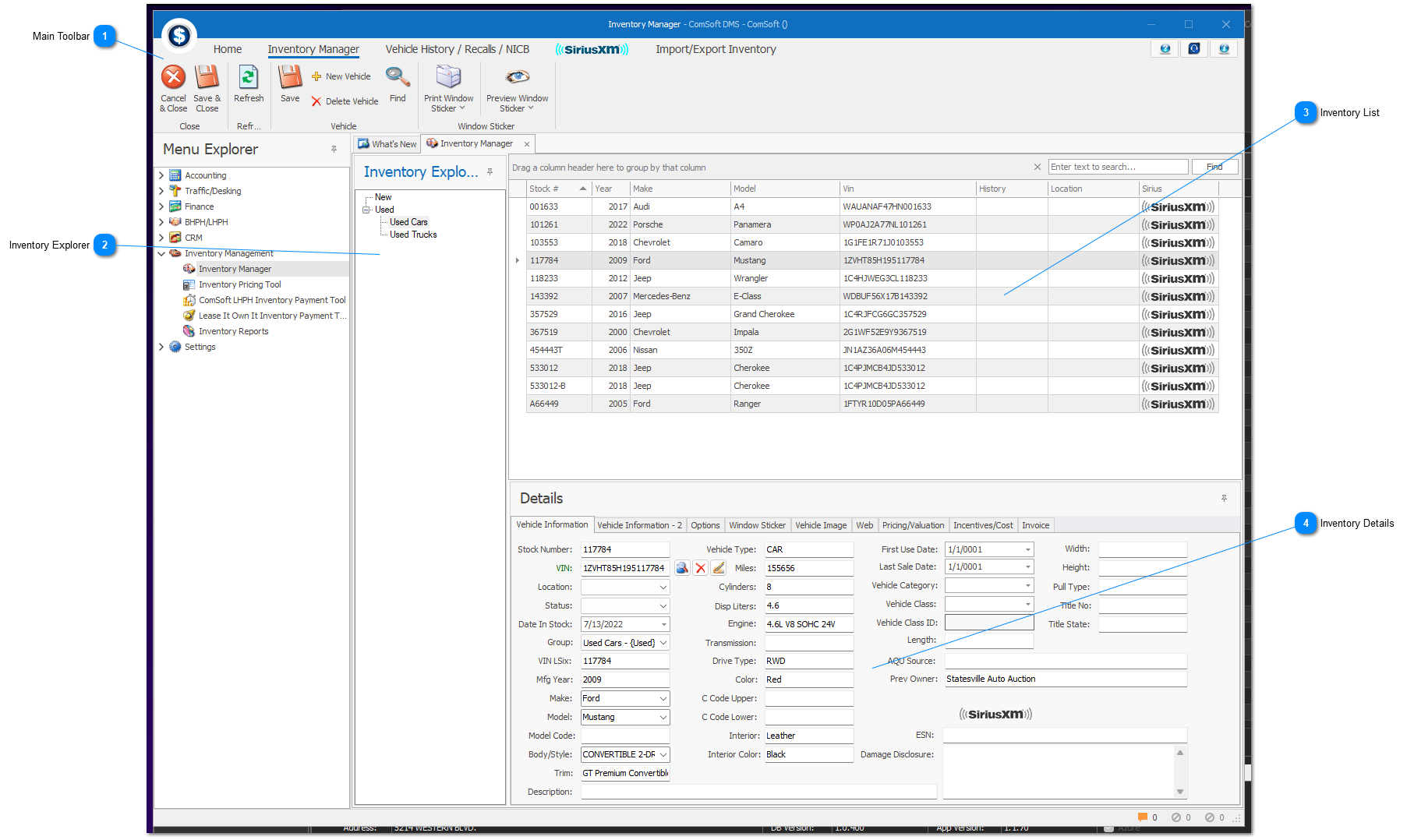The width and height of the screenshot is (1407, 840).
Task: Close the Inventory Manager document tab
Action: point(527,144)
